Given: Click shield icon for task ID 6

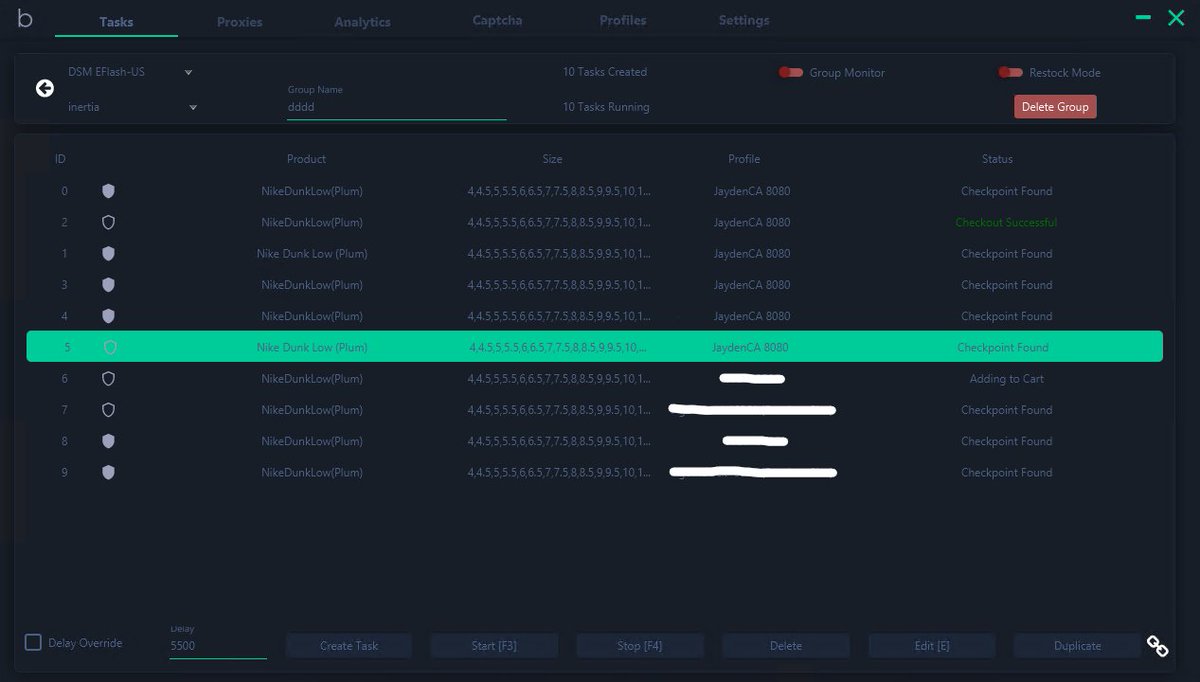Looking at the screenshot, I should [109, 379].
